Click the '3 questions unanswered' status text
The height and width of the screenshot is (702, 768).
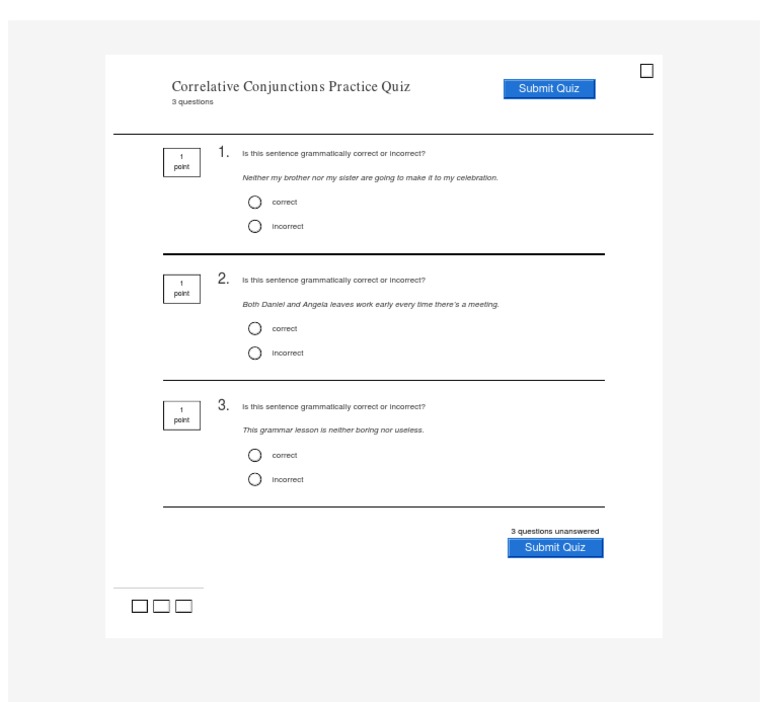(x=555, y=531)
